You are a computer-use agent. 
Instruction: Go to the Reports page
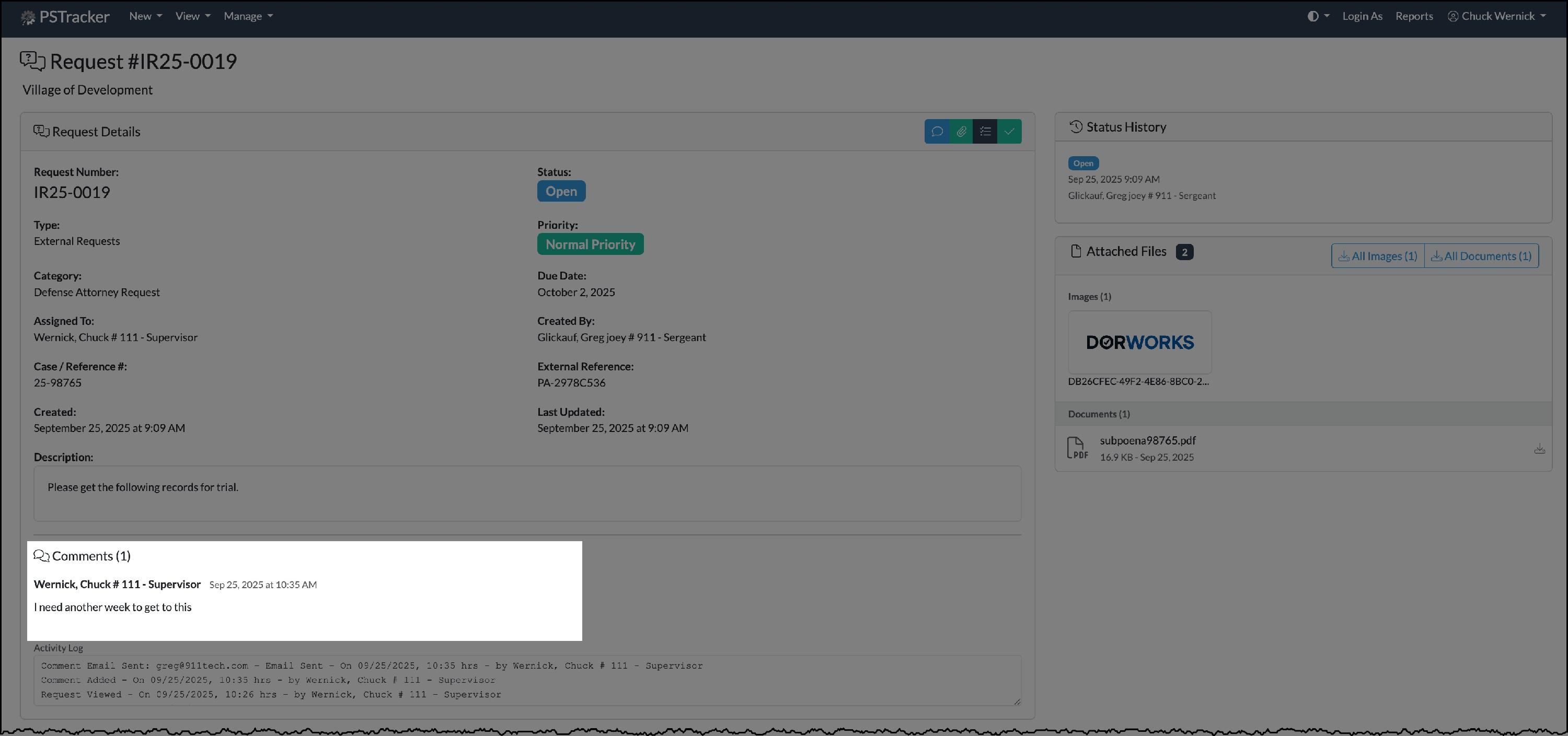tap(1413, 16)
